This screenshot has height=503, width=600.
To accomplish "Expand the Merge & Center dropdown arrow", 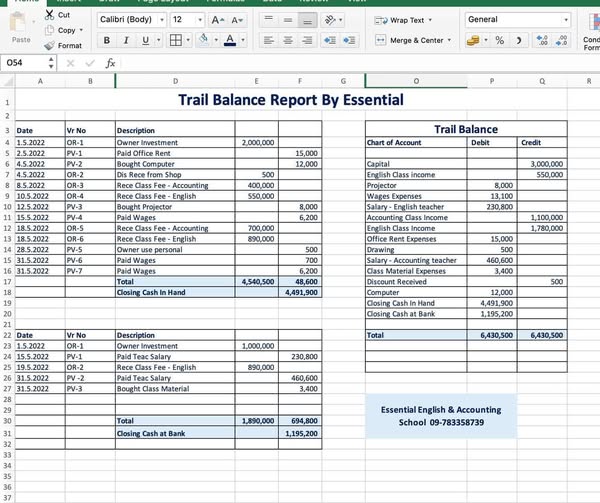I will tap(449, 40).
